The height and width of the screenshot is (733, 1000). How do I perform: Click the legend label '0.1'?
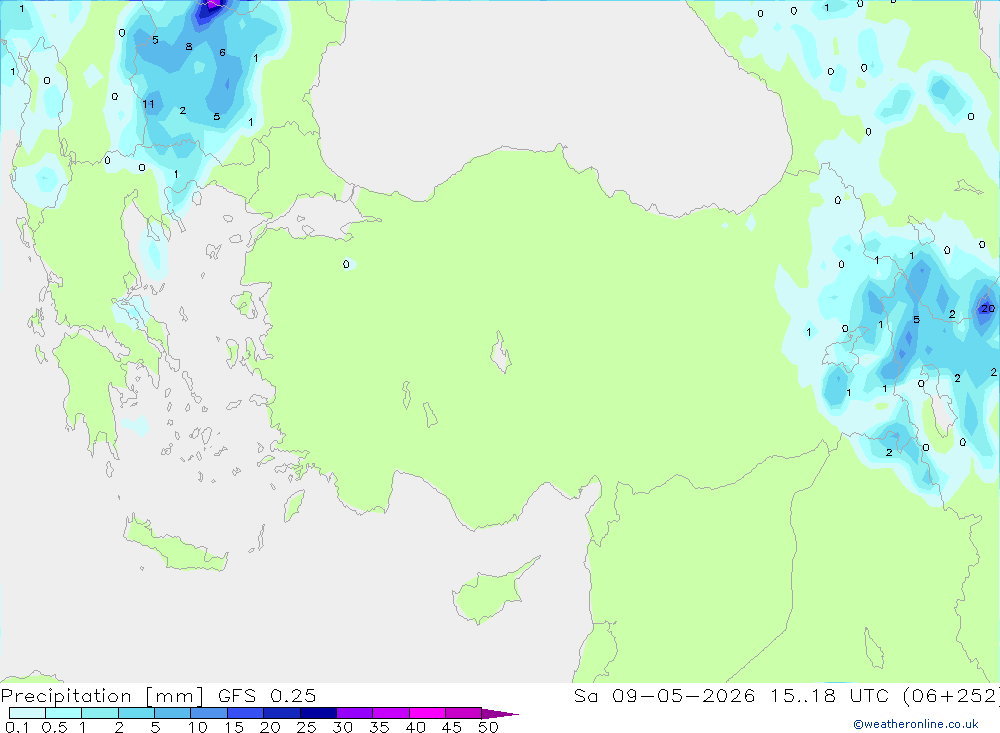tap(17, 727)
